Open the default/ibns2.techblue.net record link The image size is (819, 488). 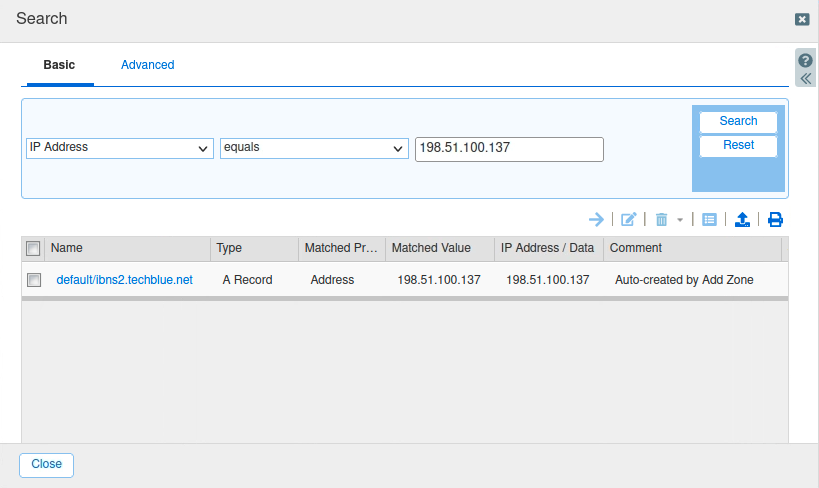[x=124, y=280]
